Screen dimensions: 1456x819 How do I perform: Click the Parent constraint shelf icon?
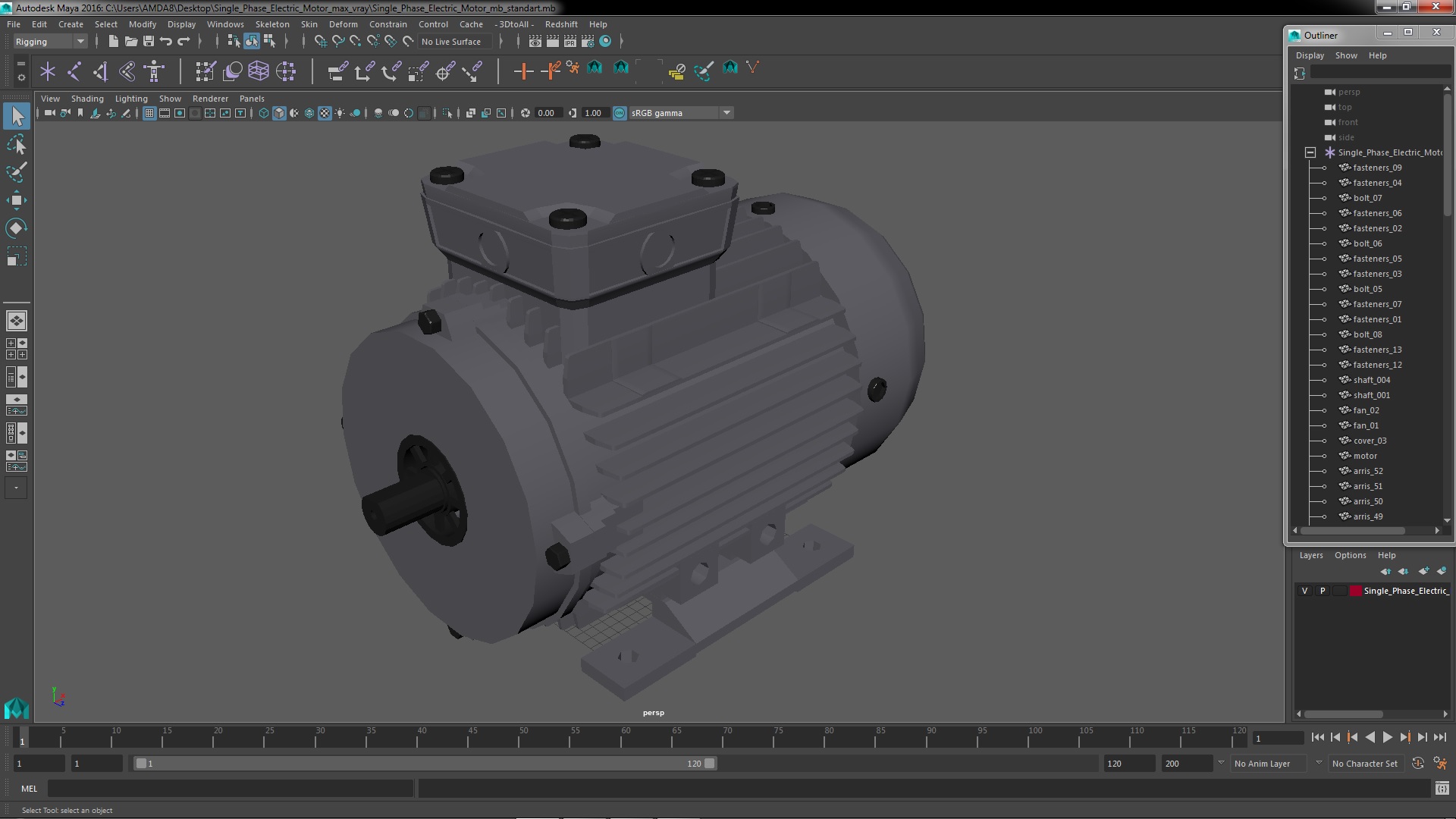(x=337, y=71)
